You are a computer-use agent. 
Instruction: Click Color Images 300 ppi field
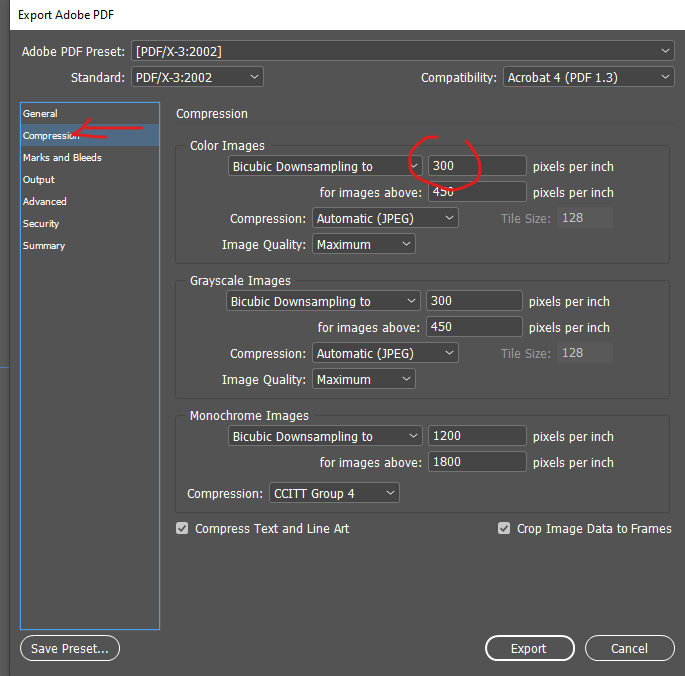[477, 166]
